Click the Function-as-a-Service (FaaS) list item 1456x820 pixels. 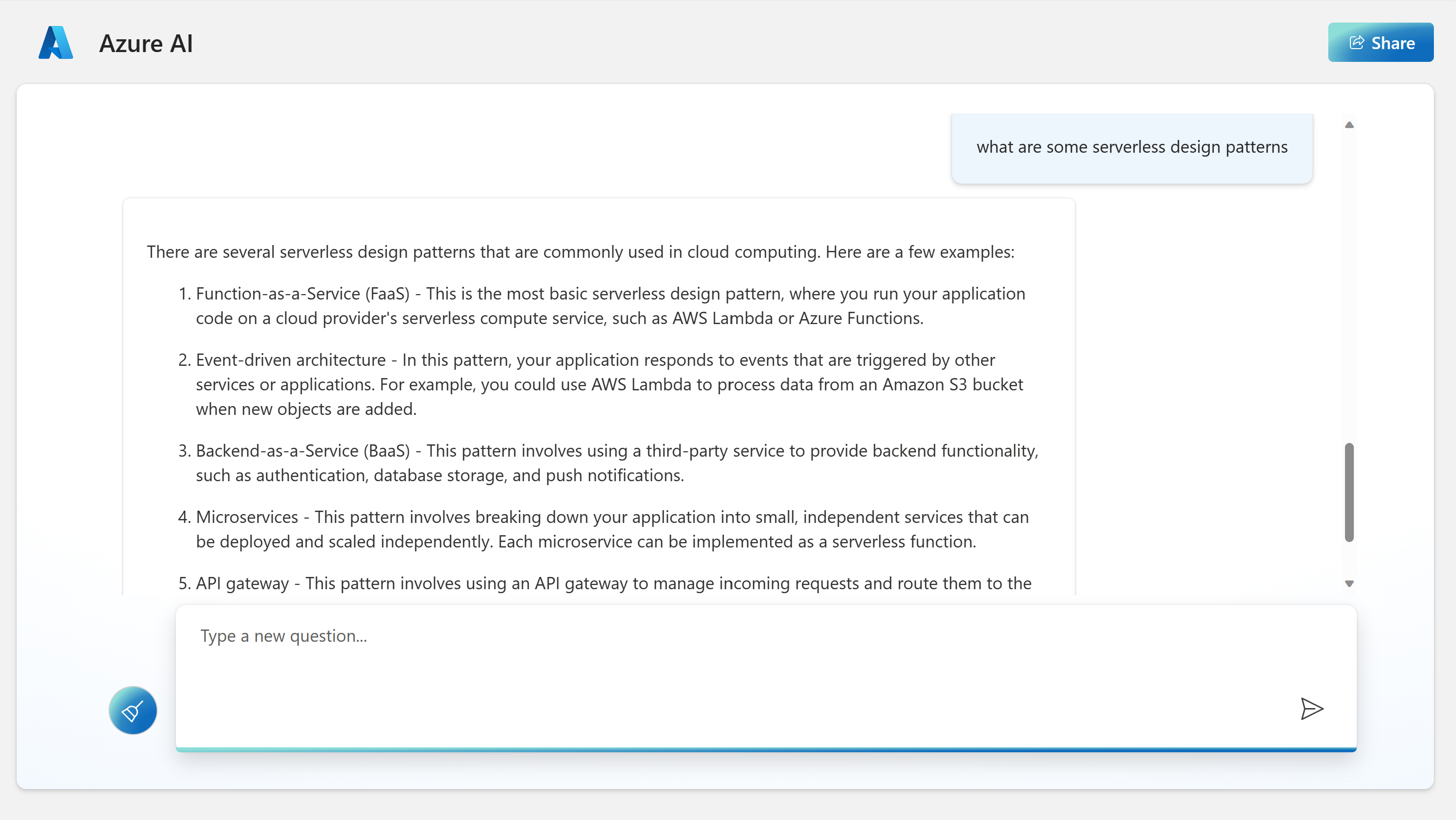click(611, 306)
